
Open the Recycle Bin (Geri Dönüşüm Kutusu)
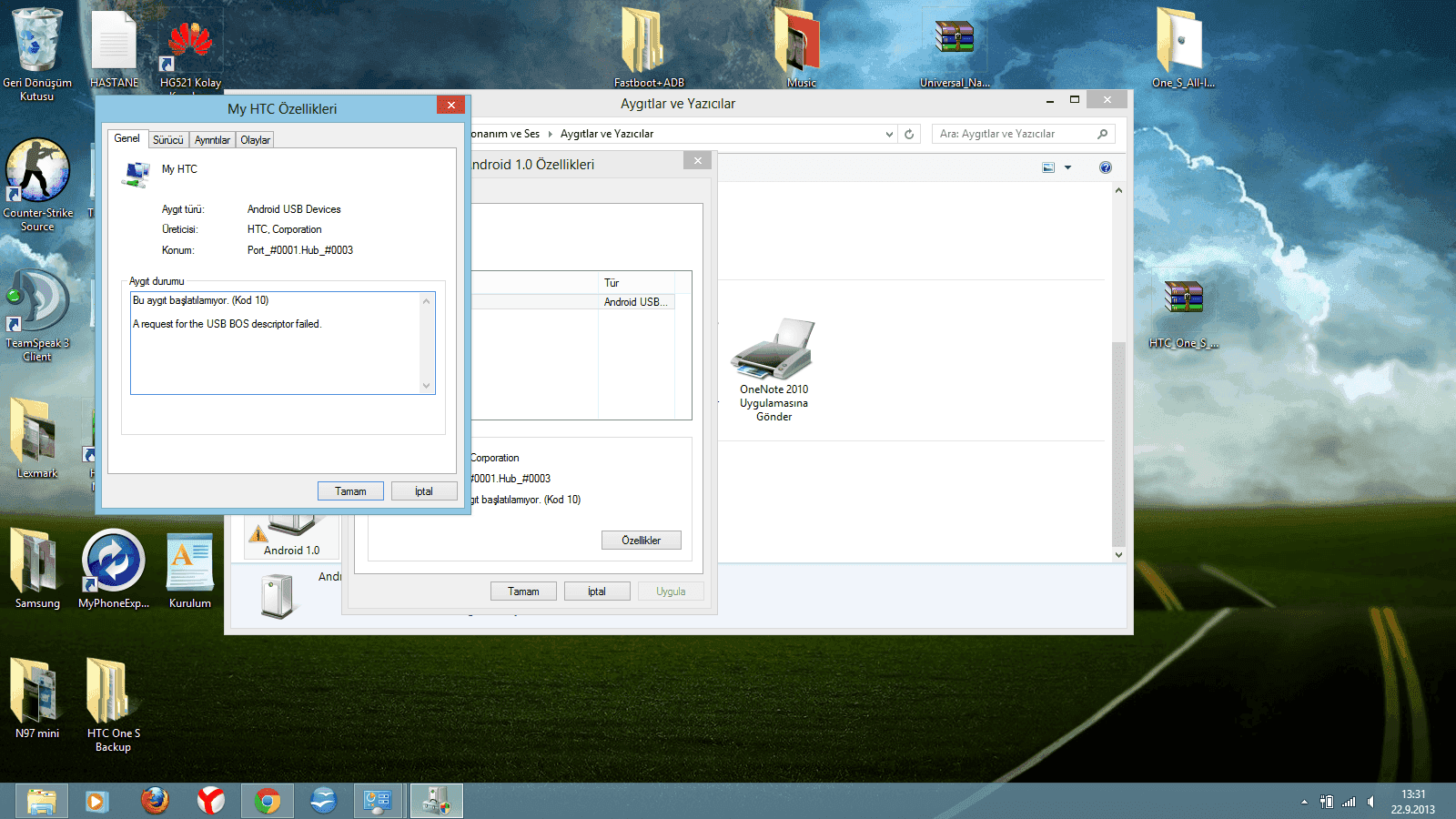37,53
